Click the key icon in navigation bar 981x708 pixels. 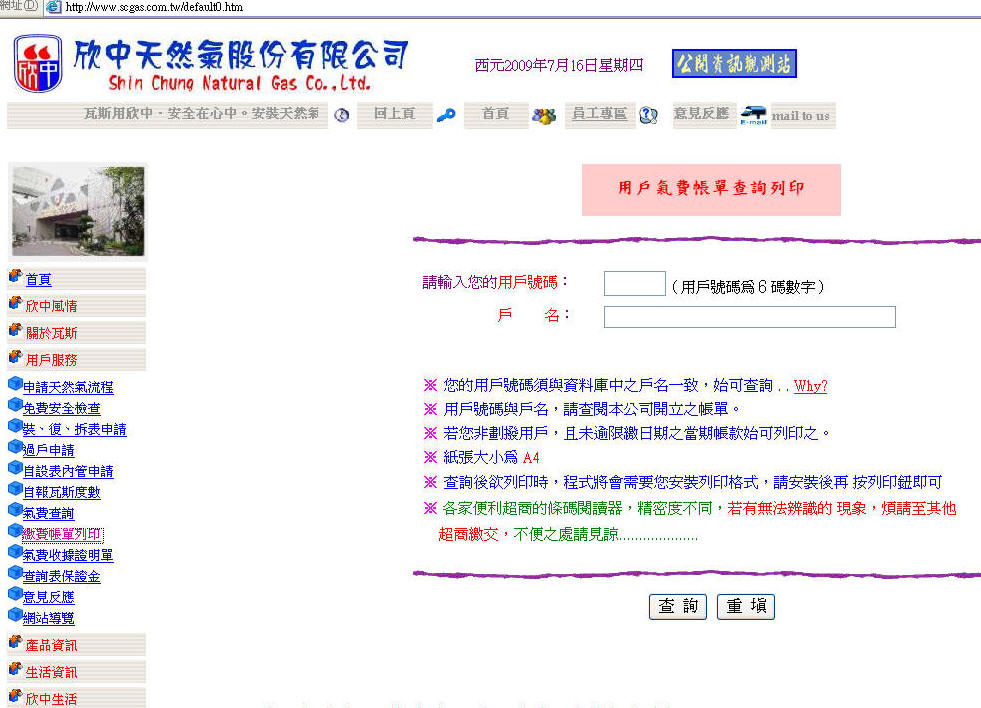pos(446,115)
